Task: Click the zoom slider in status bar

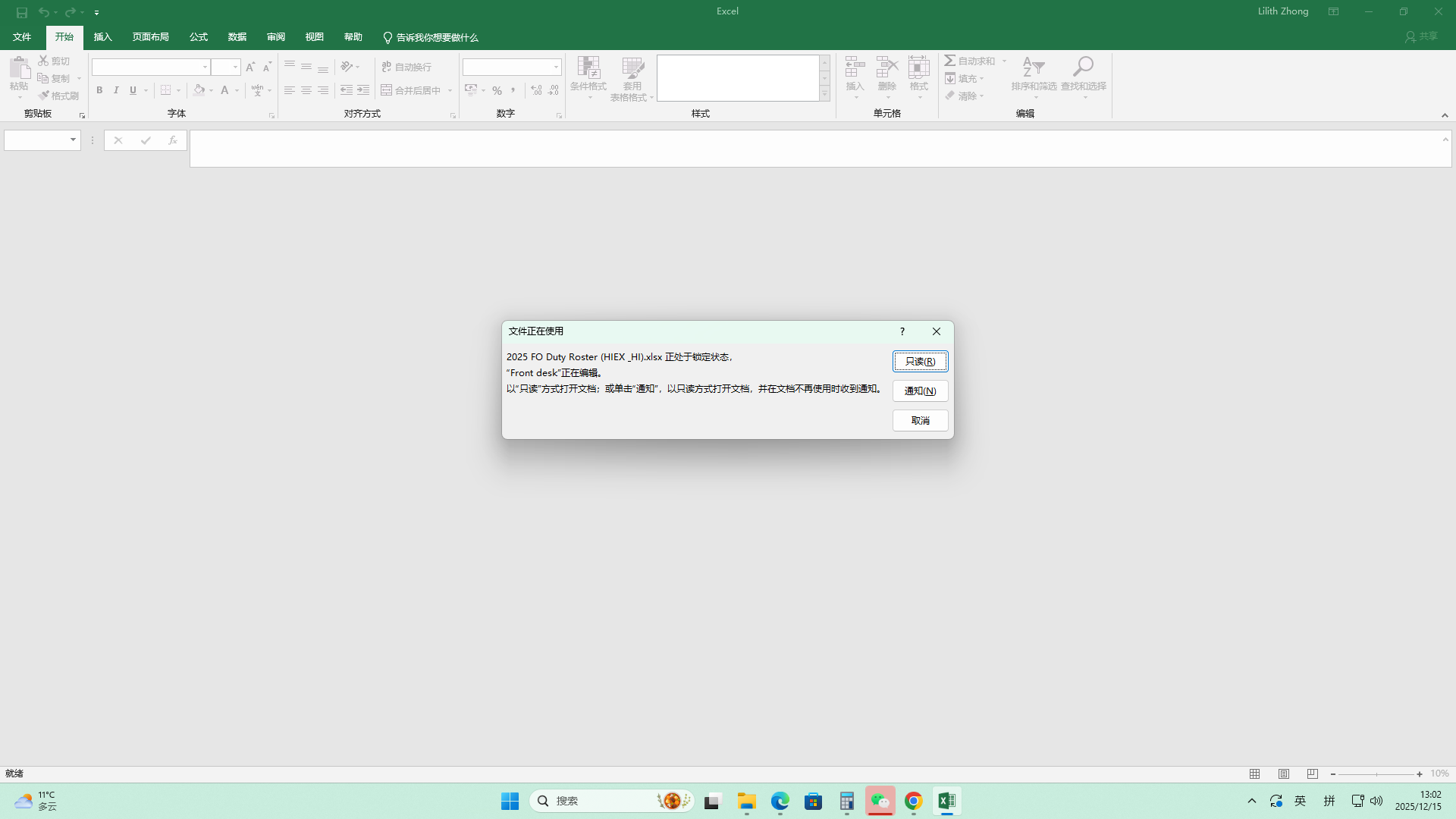Action: [1376, 774]
